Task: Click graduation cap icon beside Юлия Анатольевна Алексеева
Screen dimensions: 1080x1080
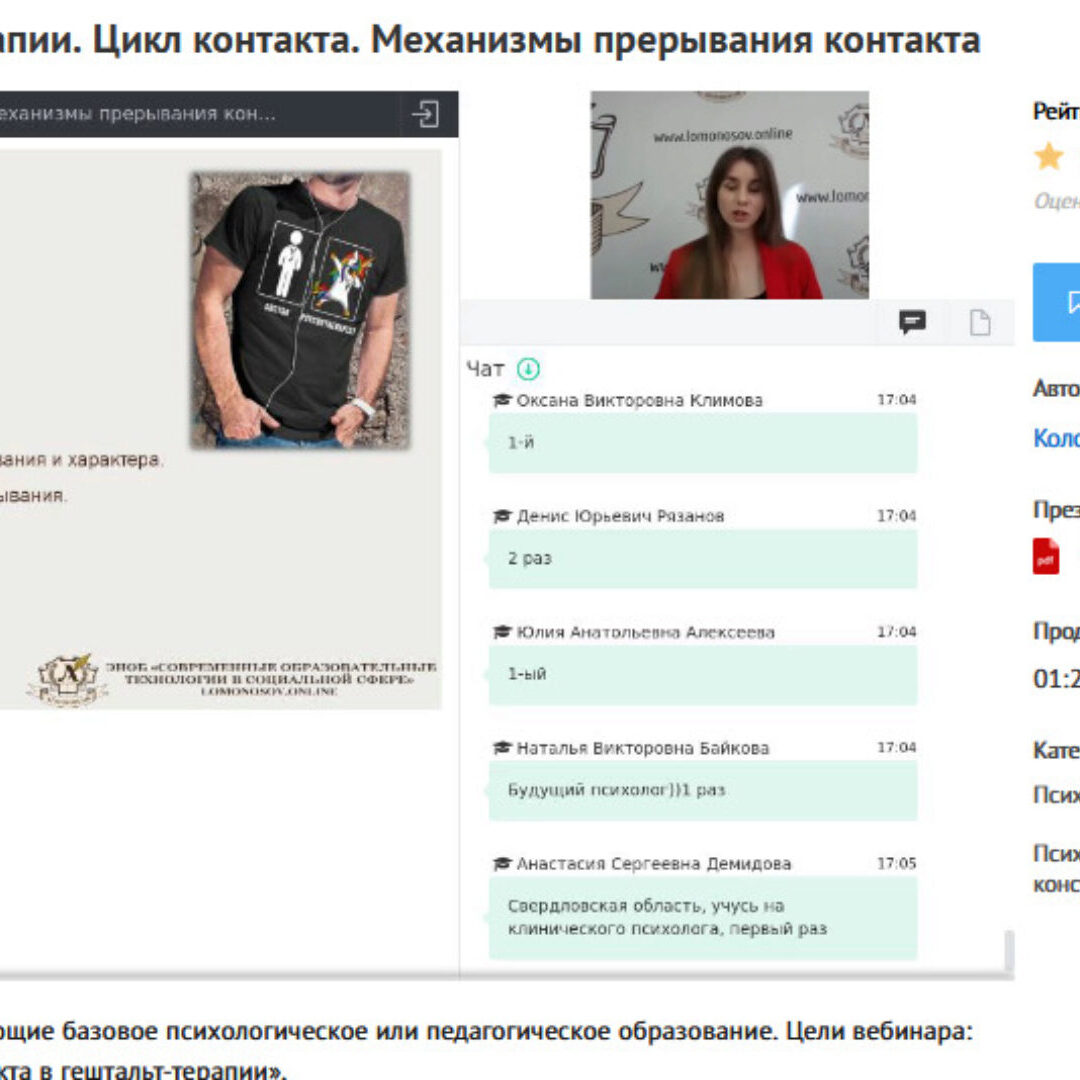Action: tap(502, 632)
